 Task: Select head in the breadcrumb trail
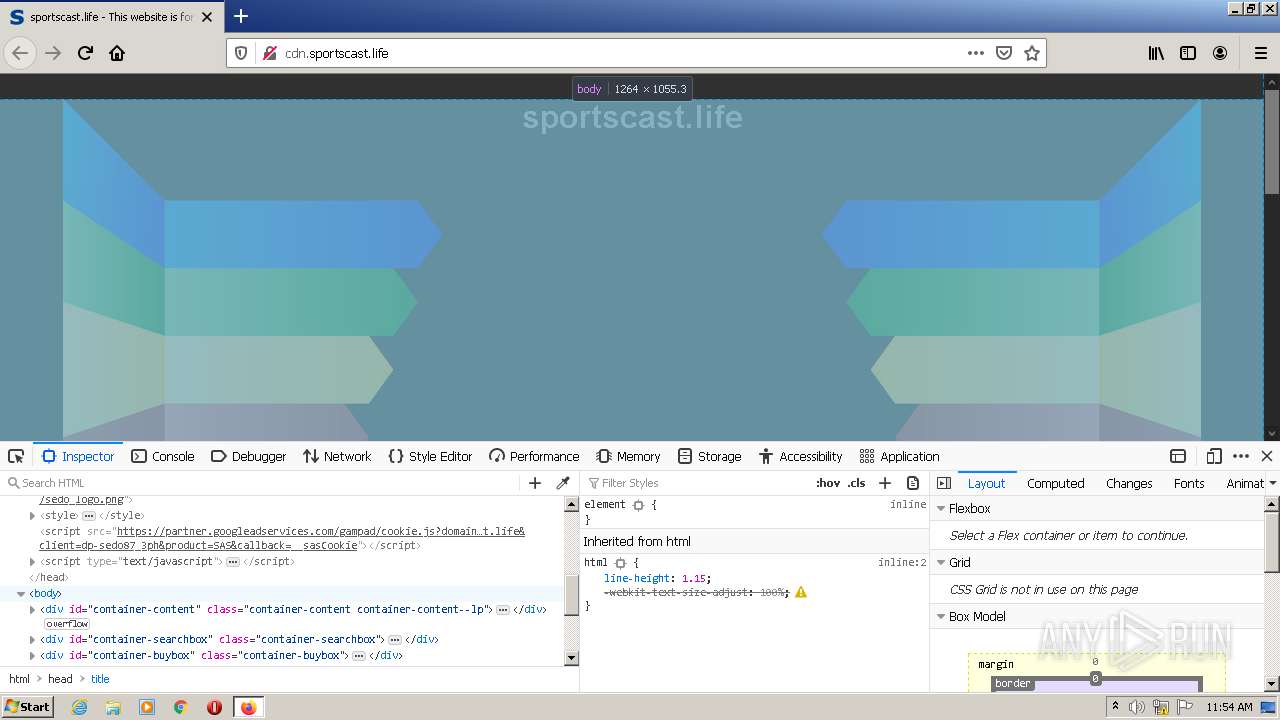pyautogui.click(x=60, y=679)
